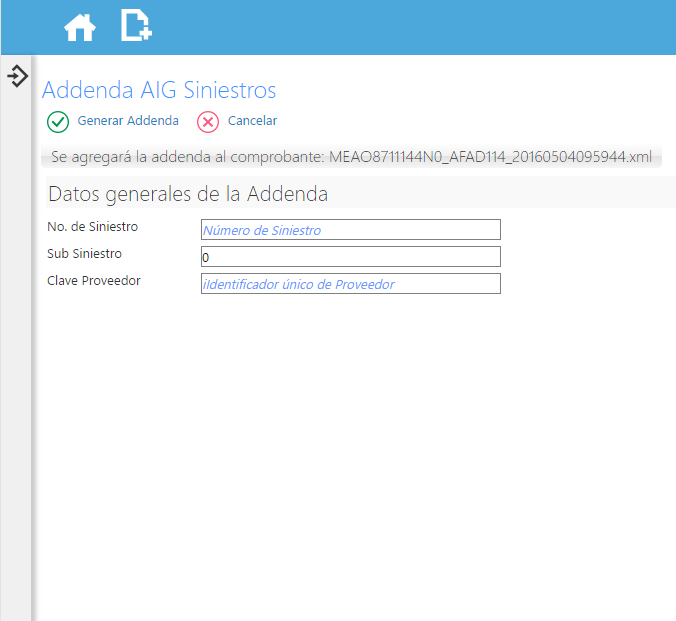Select the comprobante file name message
The width and height of the screenshot is (676, 621).
pos(351,157)
